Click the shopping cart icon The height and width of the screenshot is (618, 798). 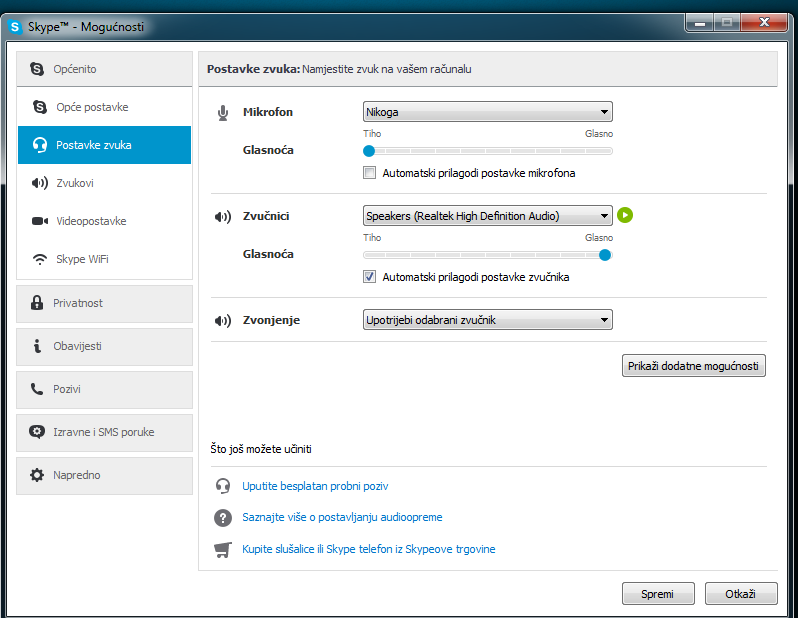[223, 549]
